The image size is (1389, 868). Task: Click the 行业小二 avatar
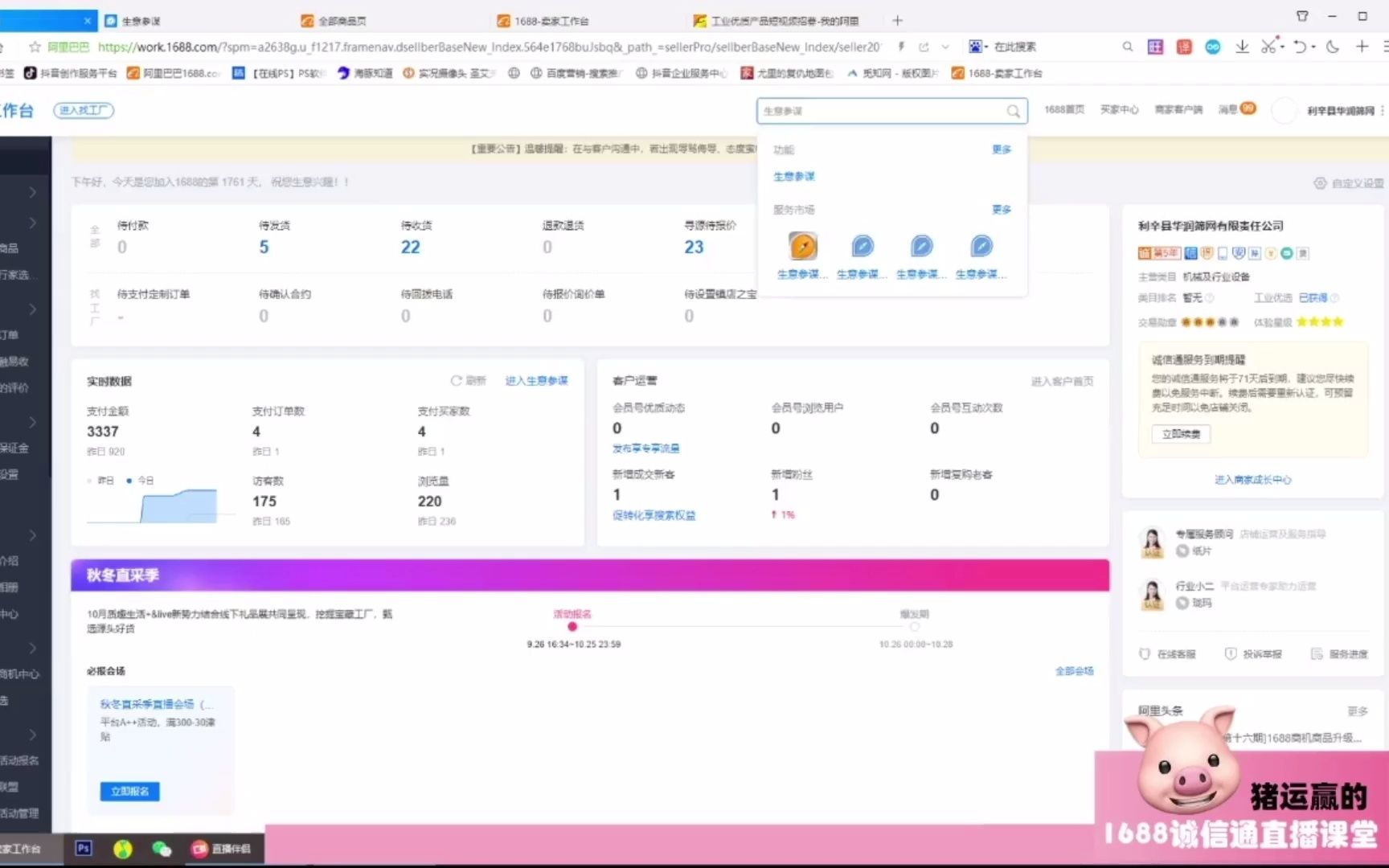click(x=1153, y=595)
